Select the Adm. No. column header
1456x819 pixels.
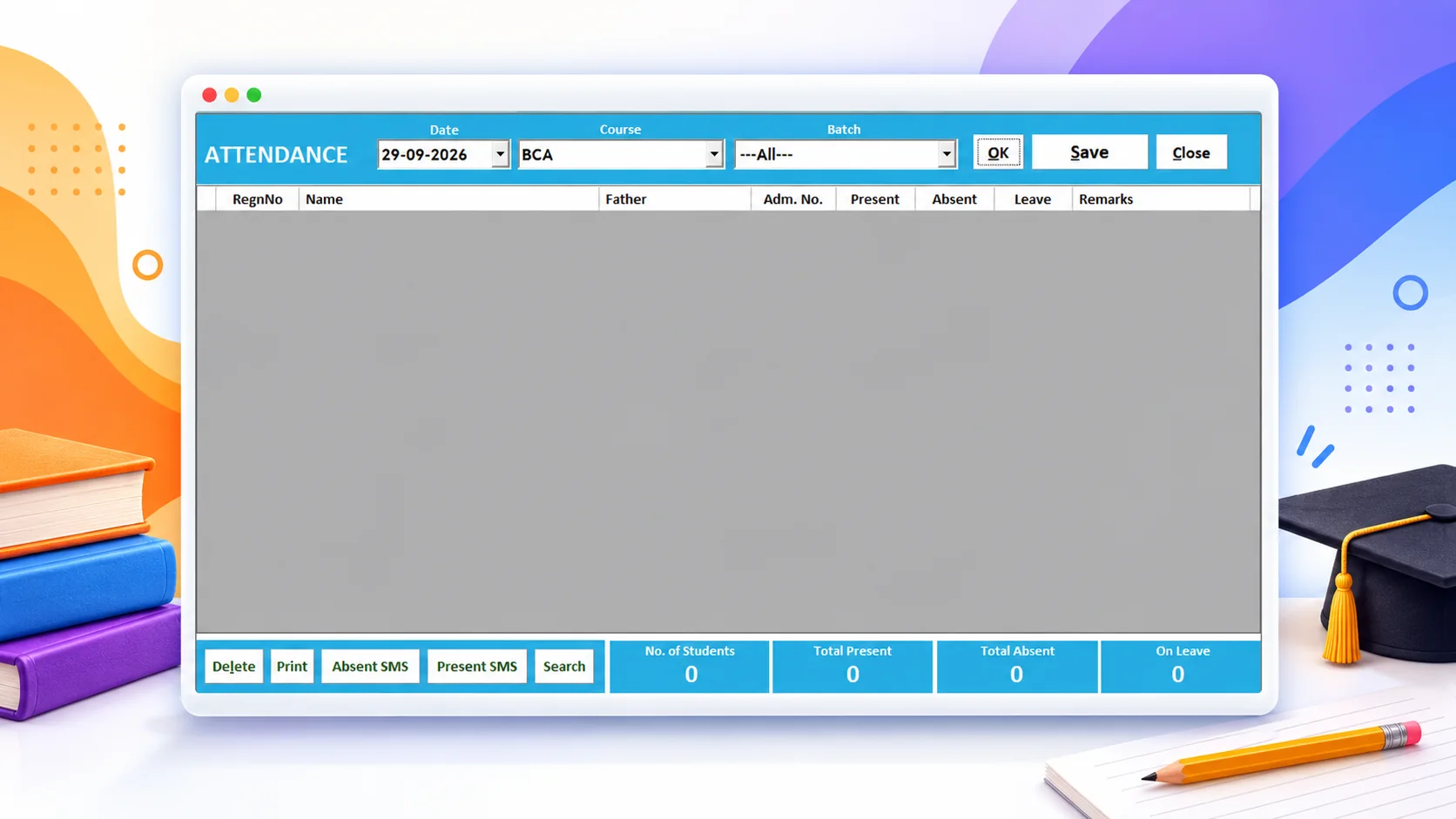point(793,199)
